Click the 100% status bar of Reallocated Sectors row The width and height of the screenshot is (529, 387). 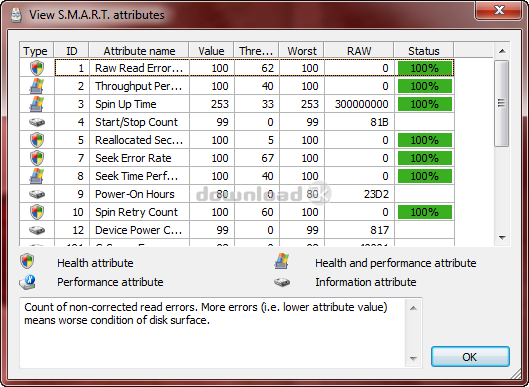tap(424, 140)
